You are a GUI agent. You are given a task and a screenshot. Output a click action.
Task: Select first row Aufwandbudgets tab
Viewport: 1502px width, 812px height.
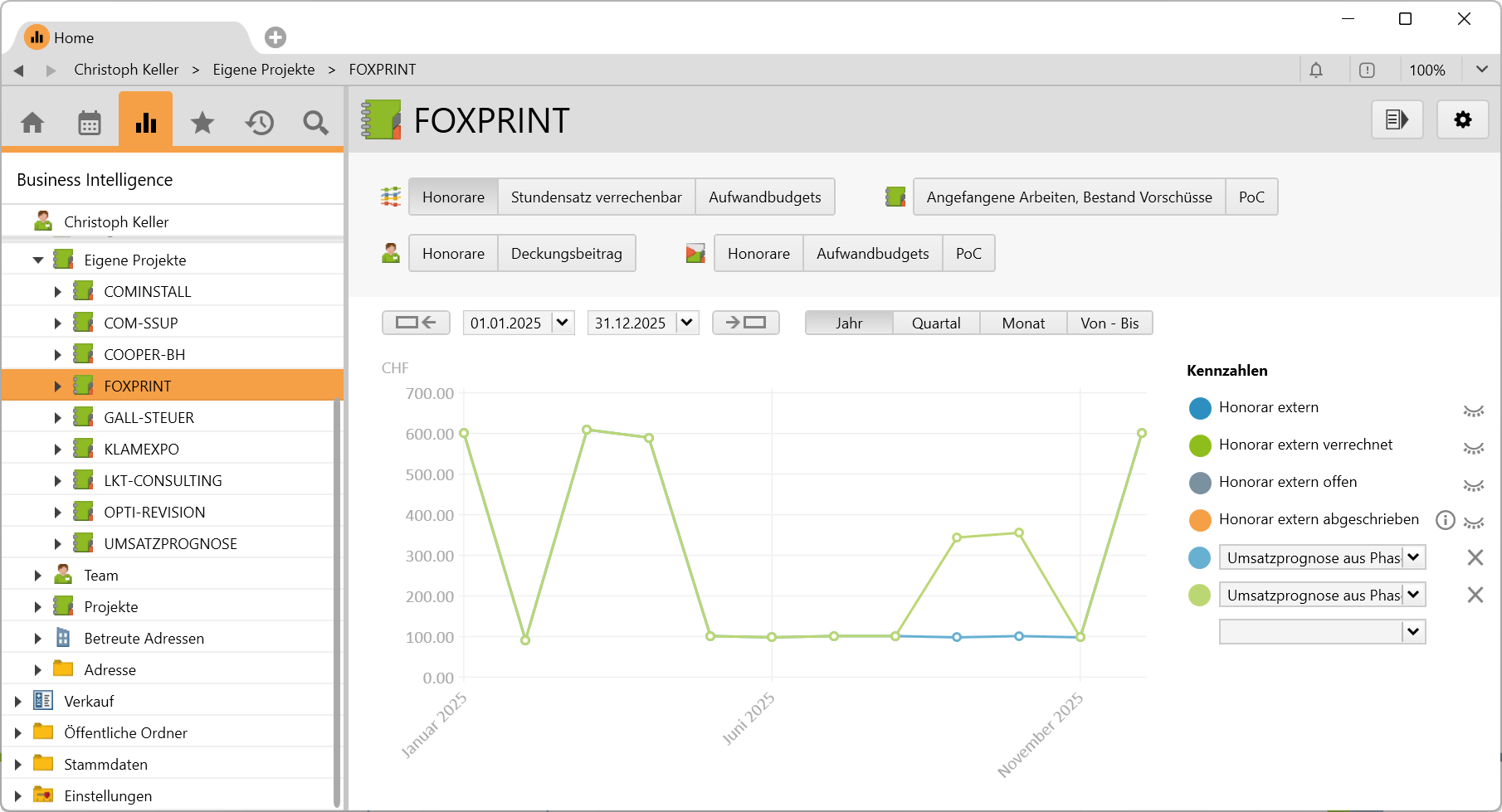click(765, 197)
